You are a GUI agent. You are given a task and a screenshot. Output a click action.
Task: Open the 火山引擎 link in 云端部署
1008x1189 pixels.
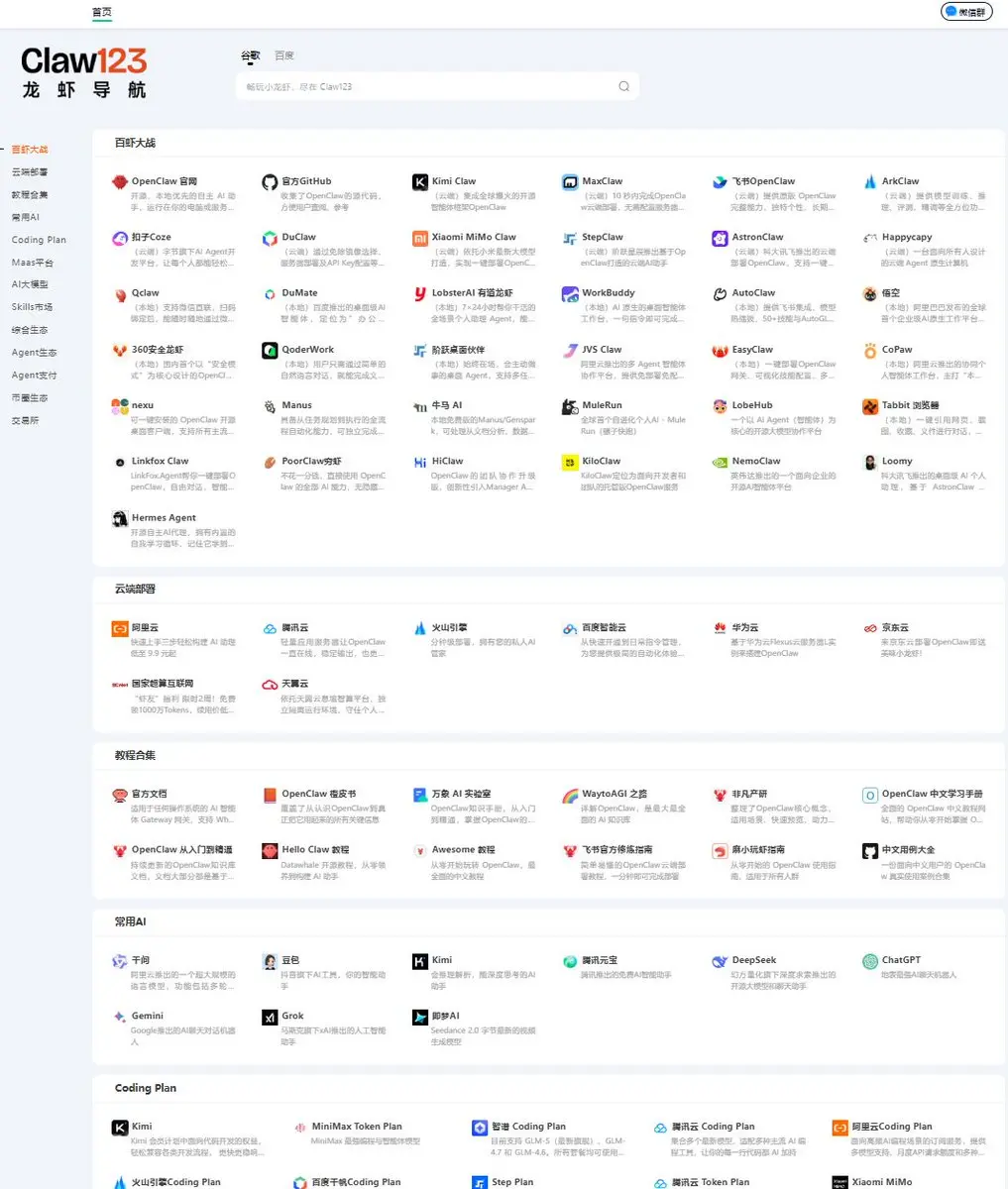pyautogui.click(x=450, y=628)
